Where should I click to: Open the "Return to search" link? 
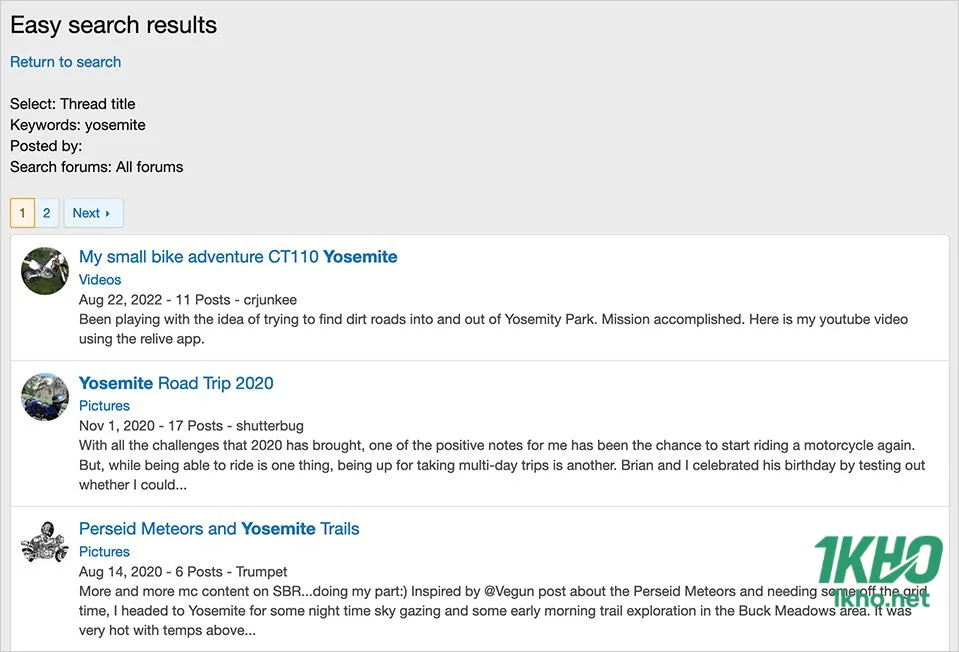(x=65, y=61)
